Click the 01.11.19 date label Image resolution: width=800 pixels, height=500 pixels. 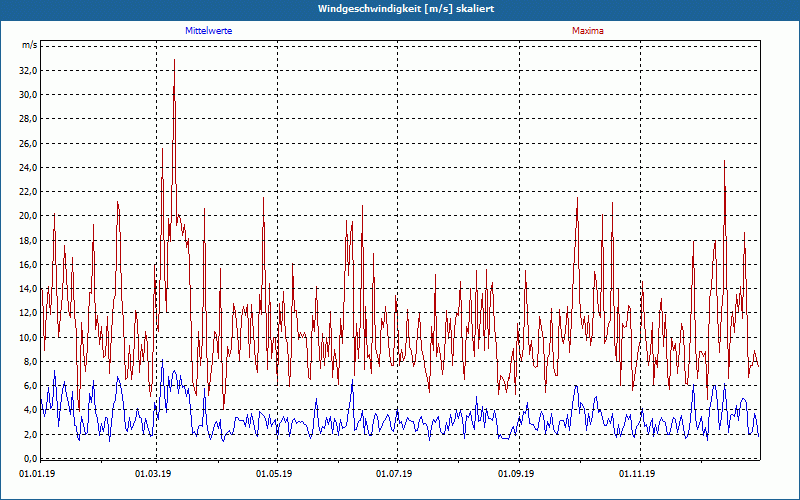tap(637, 474)
